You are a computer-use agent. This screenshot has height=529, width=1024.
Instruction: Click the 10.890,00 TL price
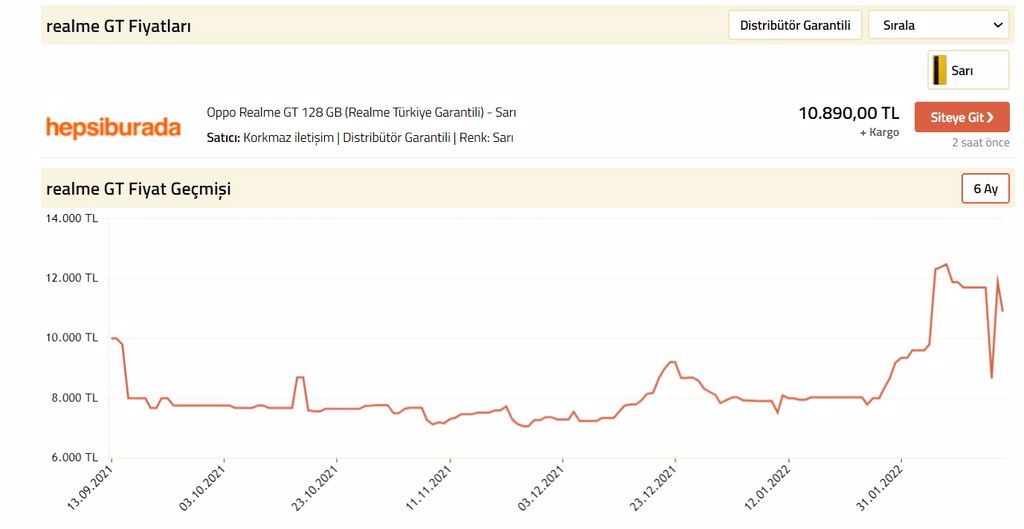848,113
